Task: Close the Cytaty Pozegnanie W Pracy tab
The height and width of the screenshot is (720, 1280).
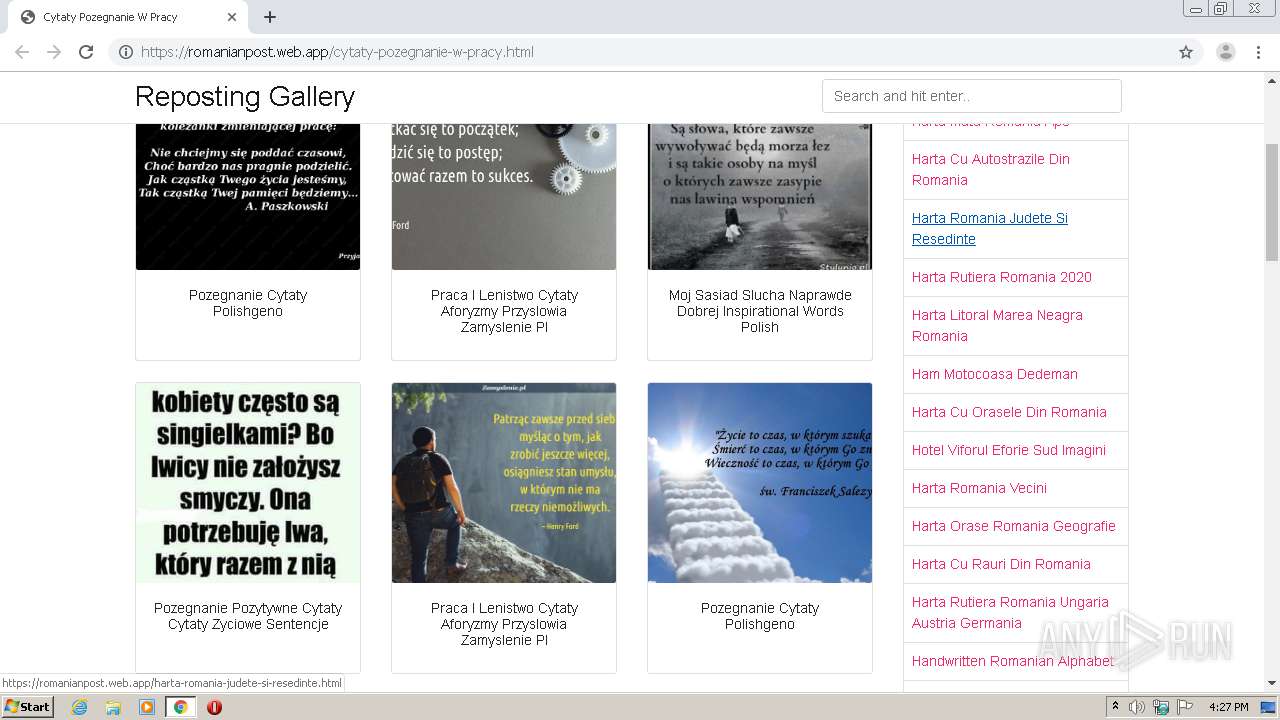Action: point(232,17)
